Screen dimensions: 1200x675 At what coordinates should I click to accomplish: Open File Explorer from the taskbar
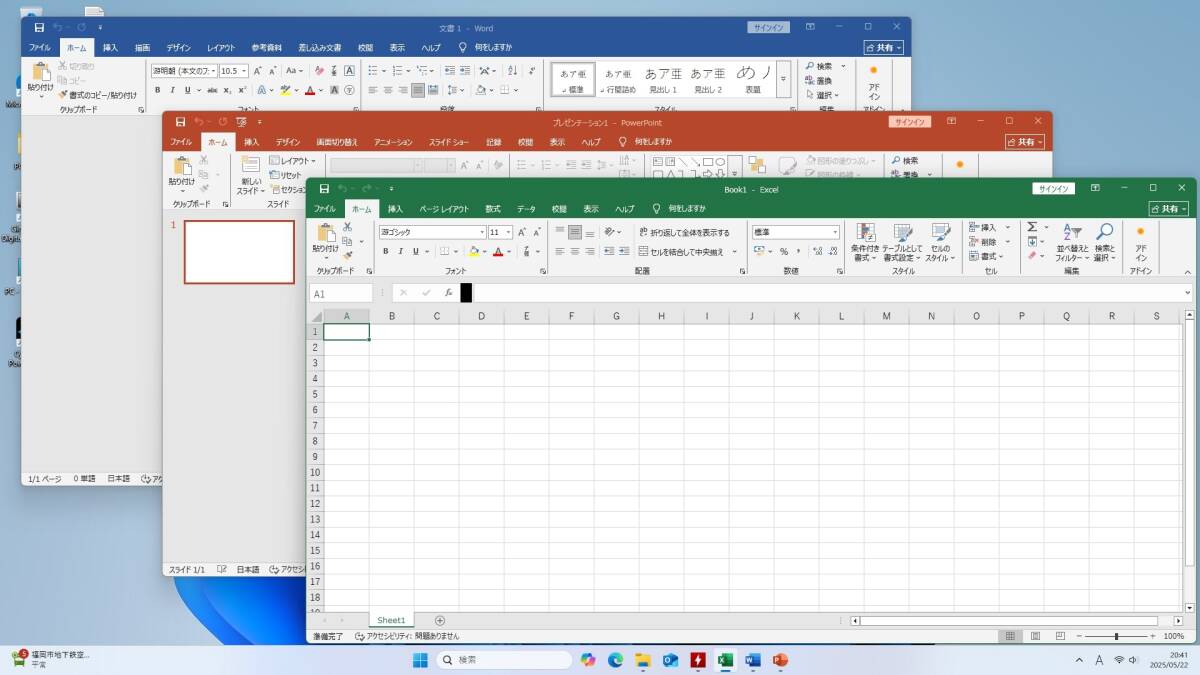[643, 660]
